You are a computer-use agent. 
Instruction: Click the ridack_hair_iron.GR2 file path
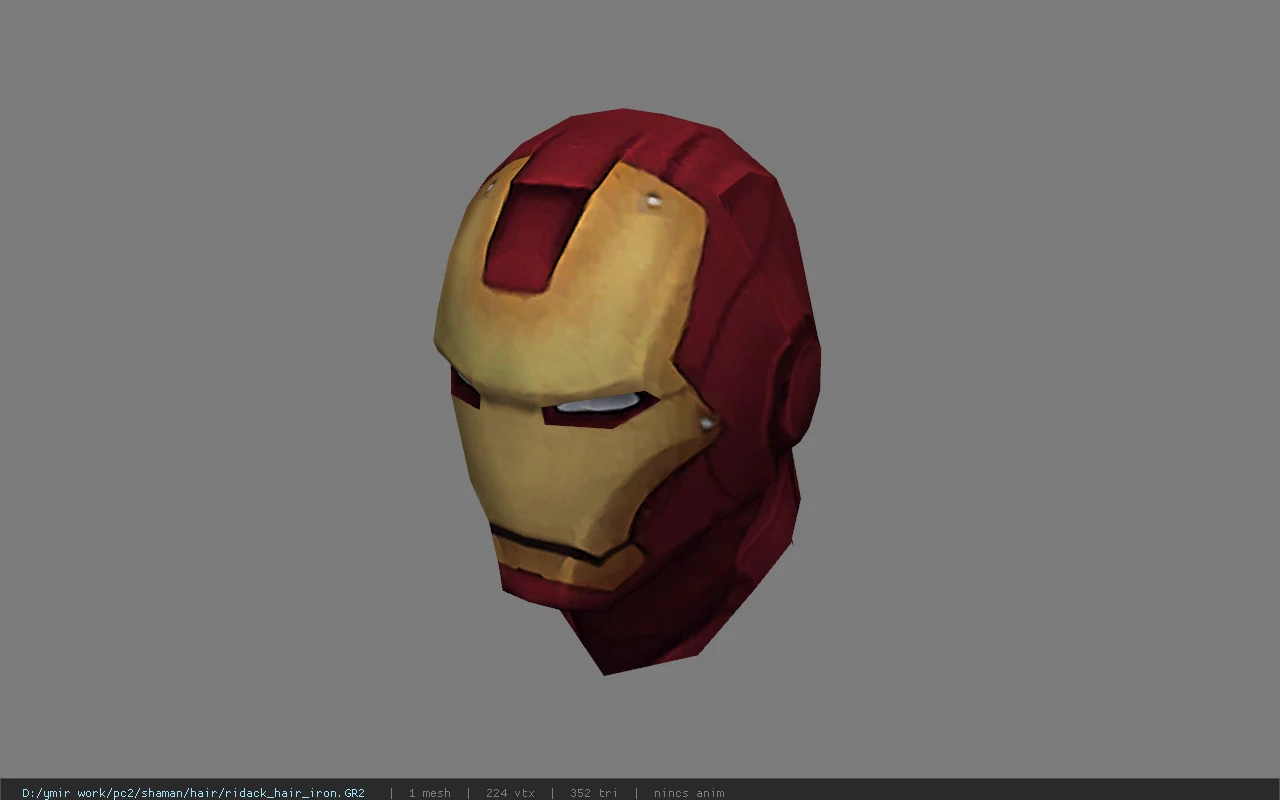pos(193,793)
